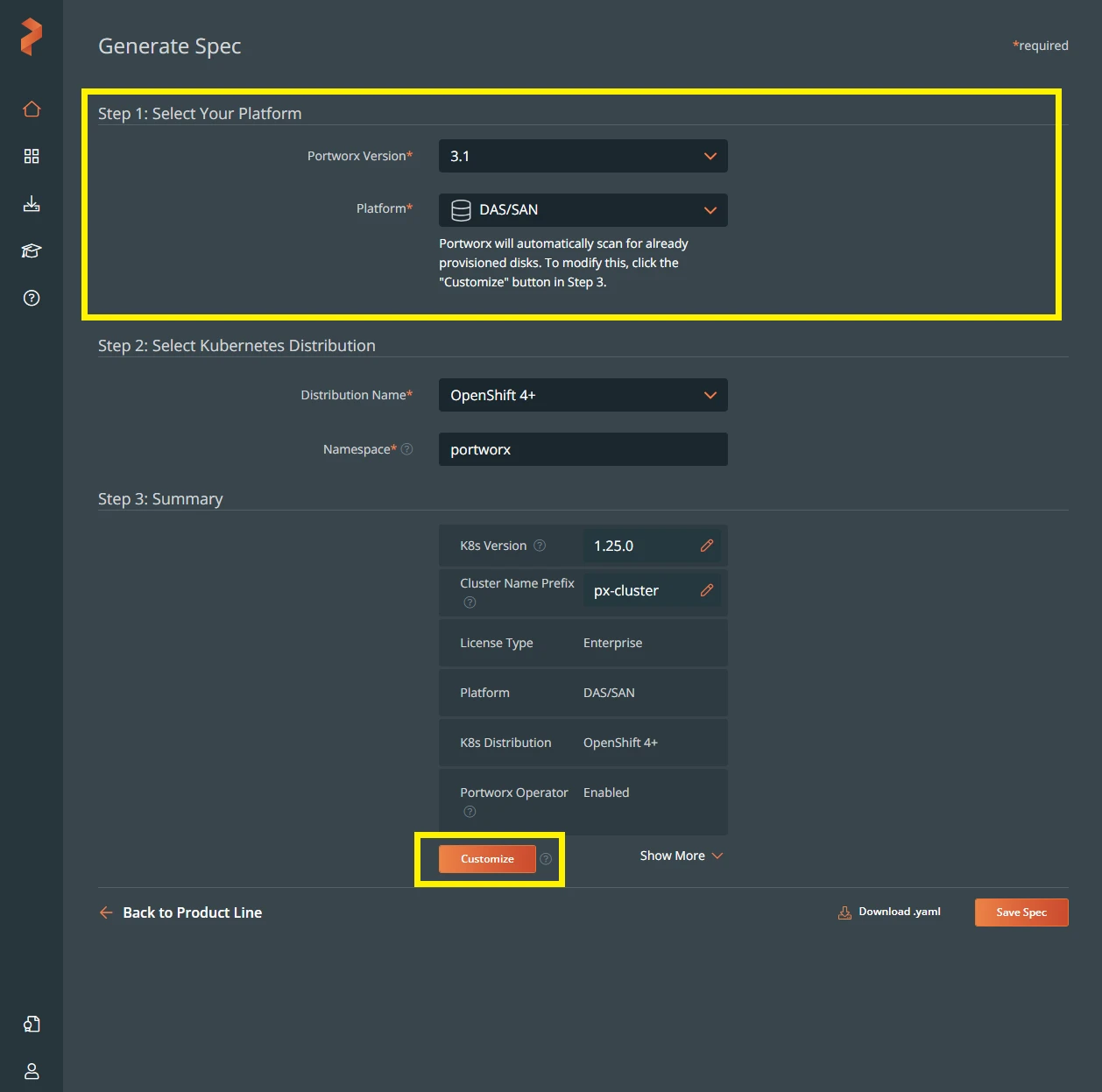Click the Cluster Name Prefix label

point(517,583)
